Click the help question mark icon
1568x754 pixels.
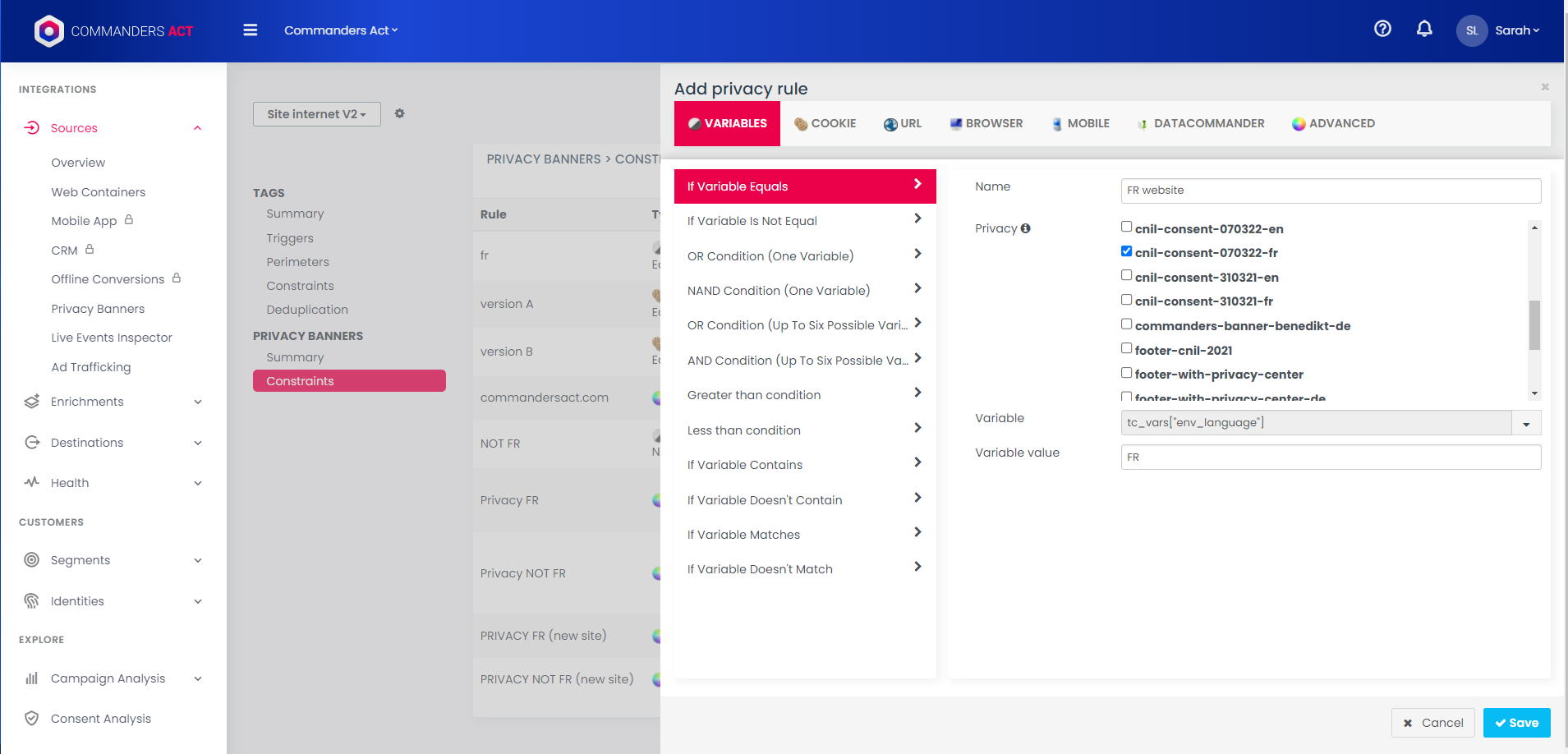pyautogui.click(x=1382, y=29)
